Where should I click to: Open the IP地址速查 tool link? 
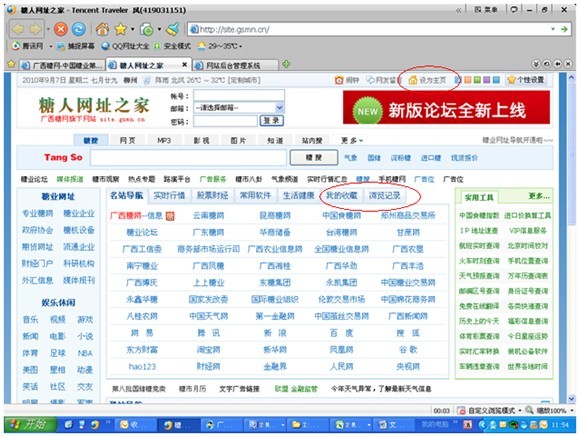(479, 231)
